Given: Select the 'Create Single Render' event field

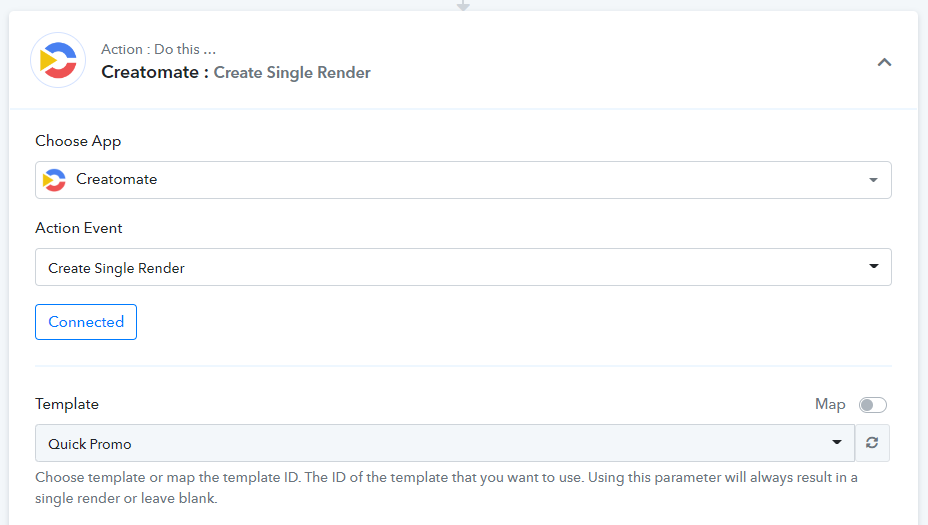Looking at the screenshot, I should [440, 268].
